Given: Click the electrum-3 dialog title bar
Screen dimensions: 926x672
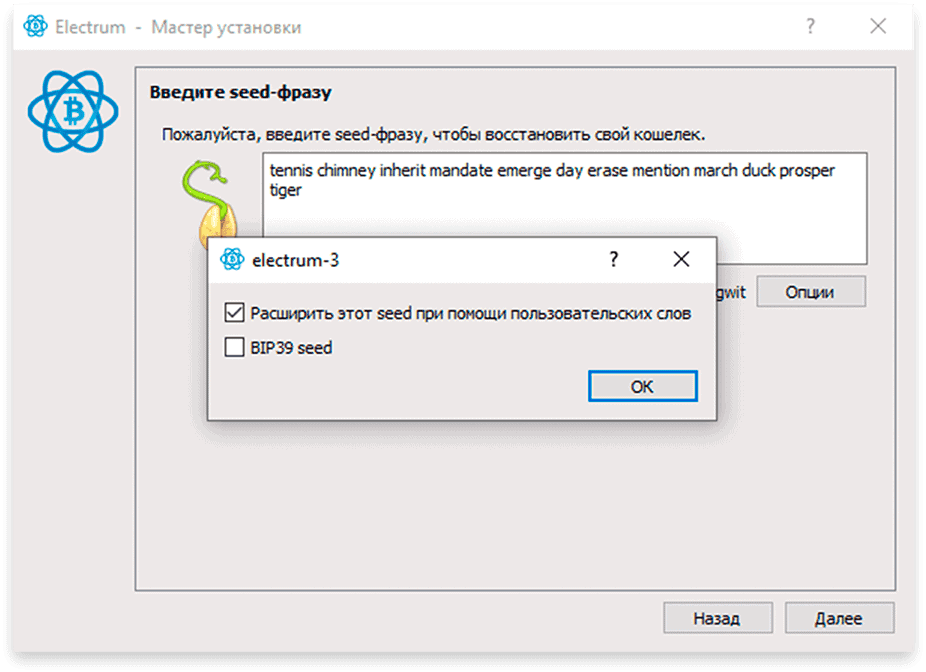Looking at the screenshot, I should click(462, 260).
